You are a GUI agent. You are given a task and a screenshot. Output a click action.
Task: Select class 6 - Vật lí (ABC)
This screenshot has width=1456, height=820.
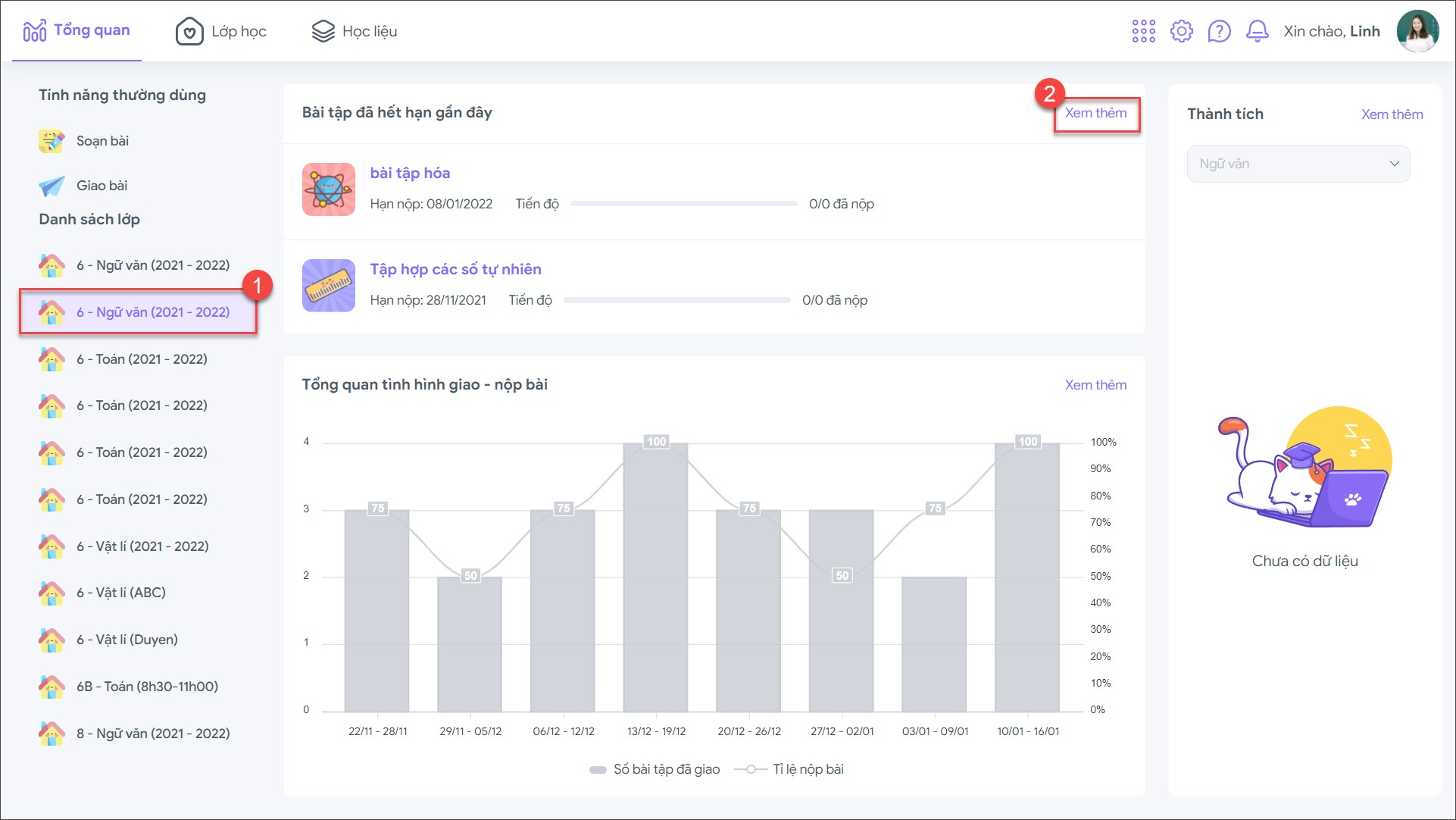[x=121, y=593]
